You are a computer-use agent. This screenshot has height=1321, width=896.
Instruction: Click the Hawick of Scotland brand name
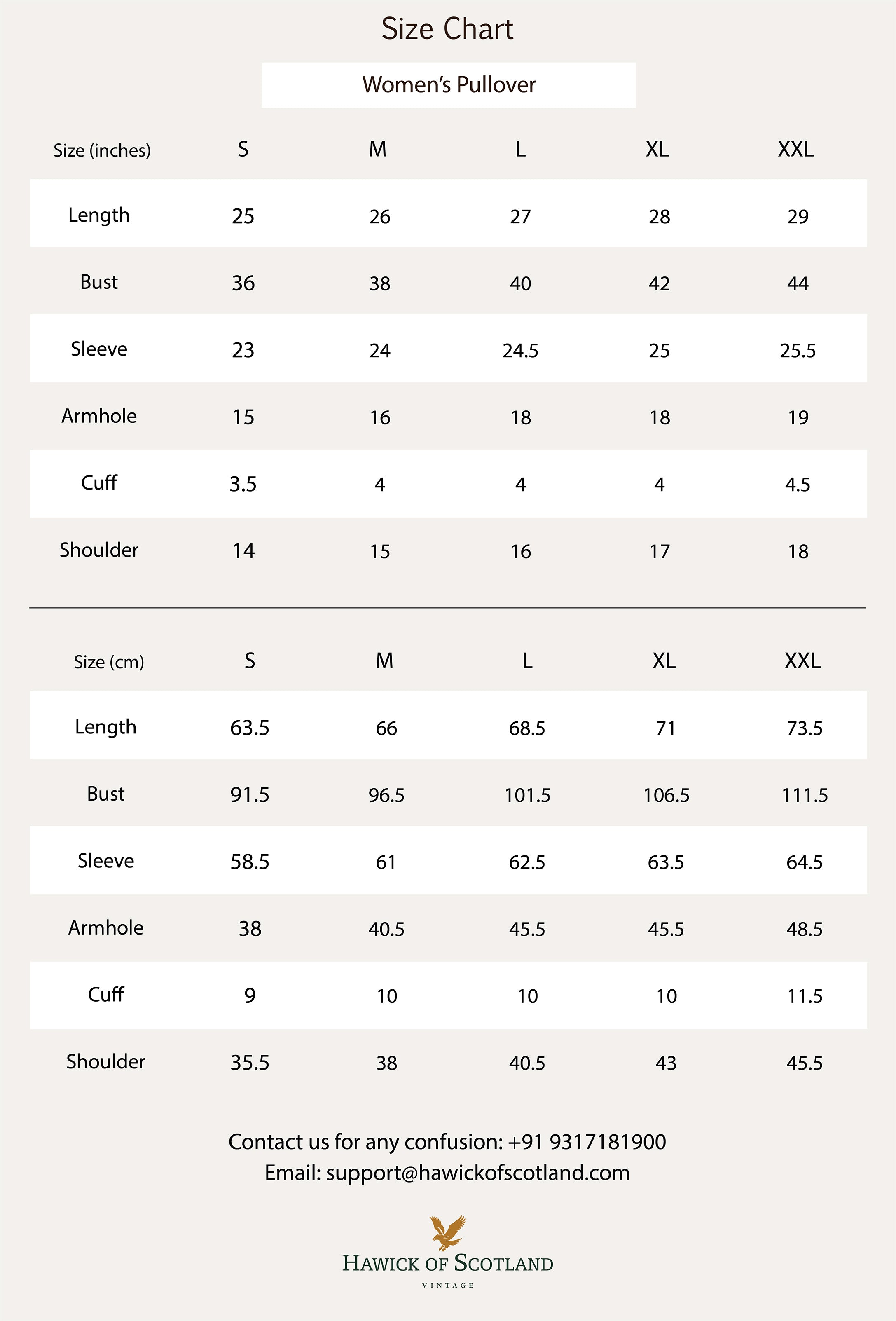448,1264
